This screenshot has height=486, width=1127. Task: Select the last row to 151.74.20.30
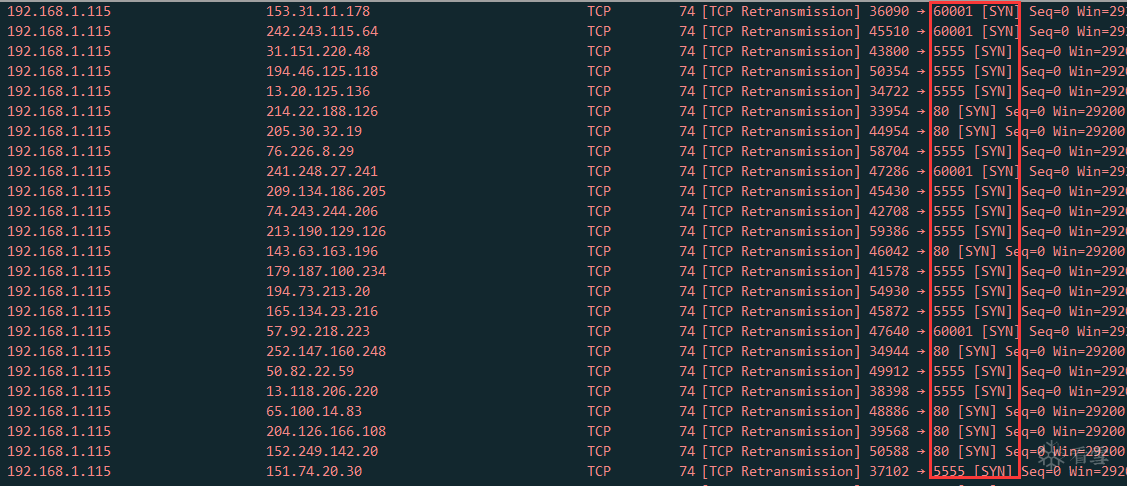pyautogui.click(x=314, y=471)
